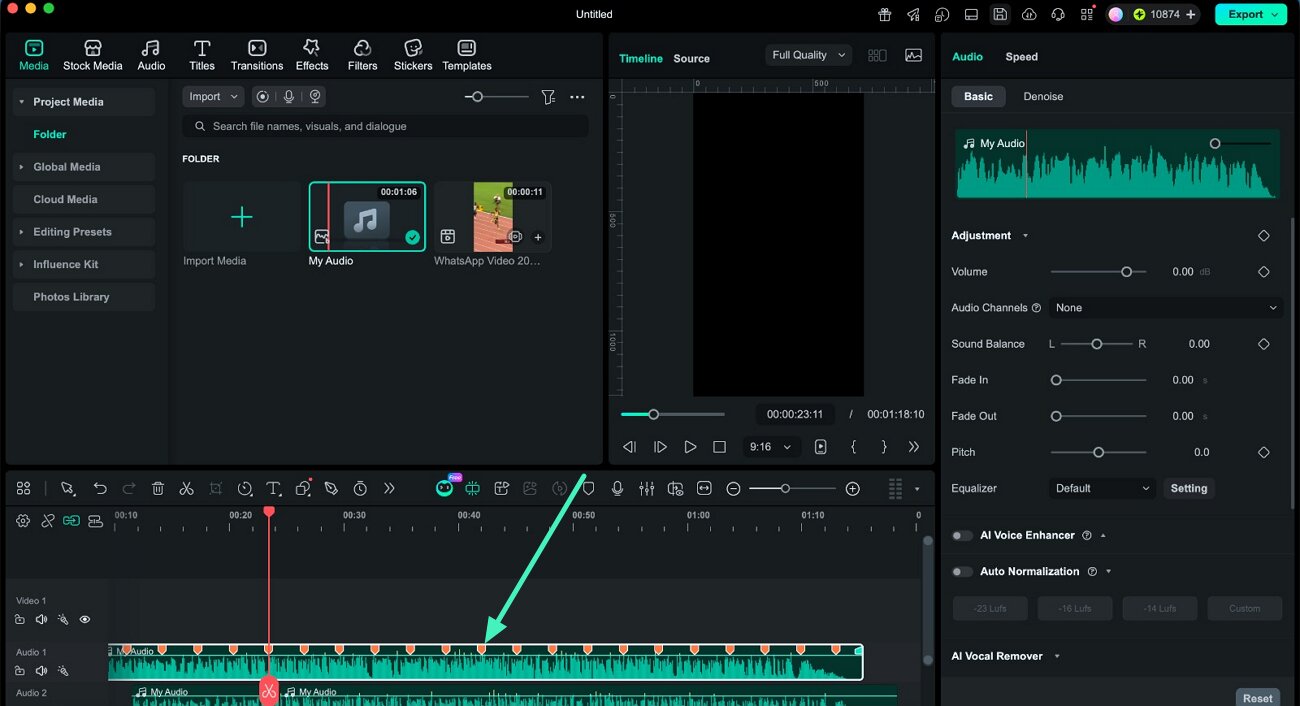
Task: Click the gift icon in title bar
Action: [x=885, y=14]
